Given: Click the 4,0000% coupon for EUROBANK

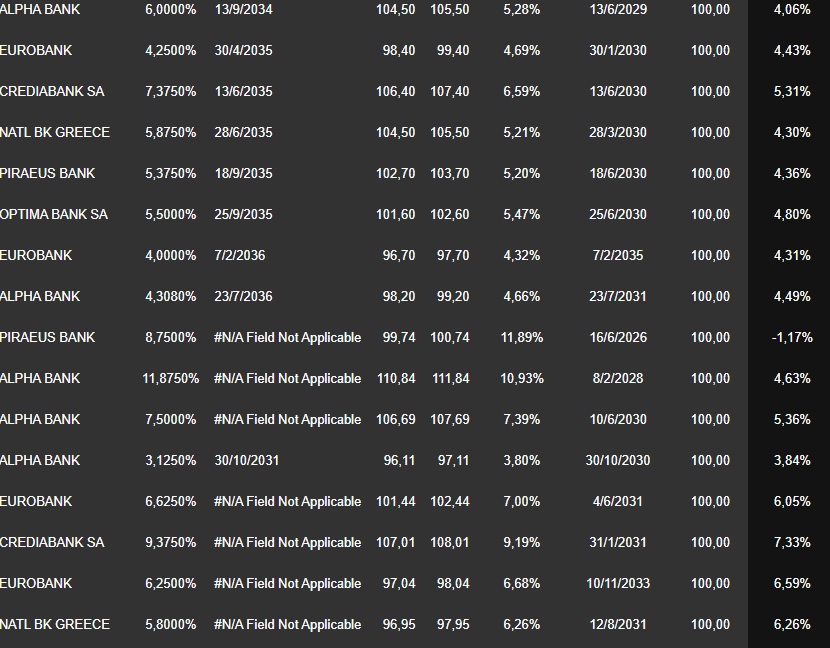Looking at the screenshot, I should (170, 256).
